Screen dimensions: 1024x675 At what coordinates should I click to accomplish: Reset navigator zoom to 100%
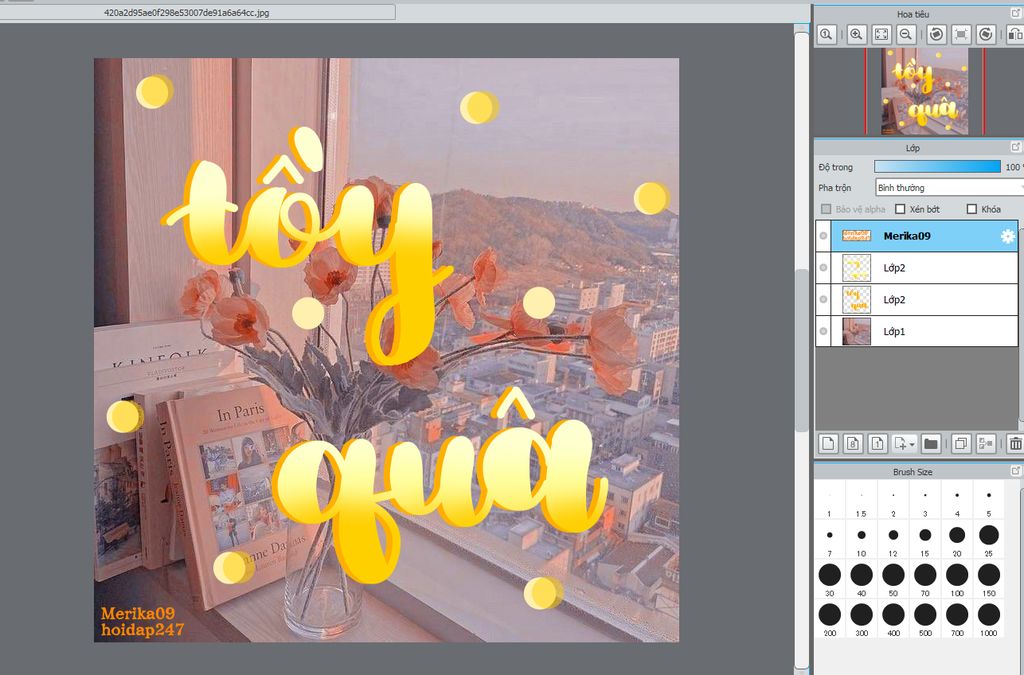(x=826, y=34)
